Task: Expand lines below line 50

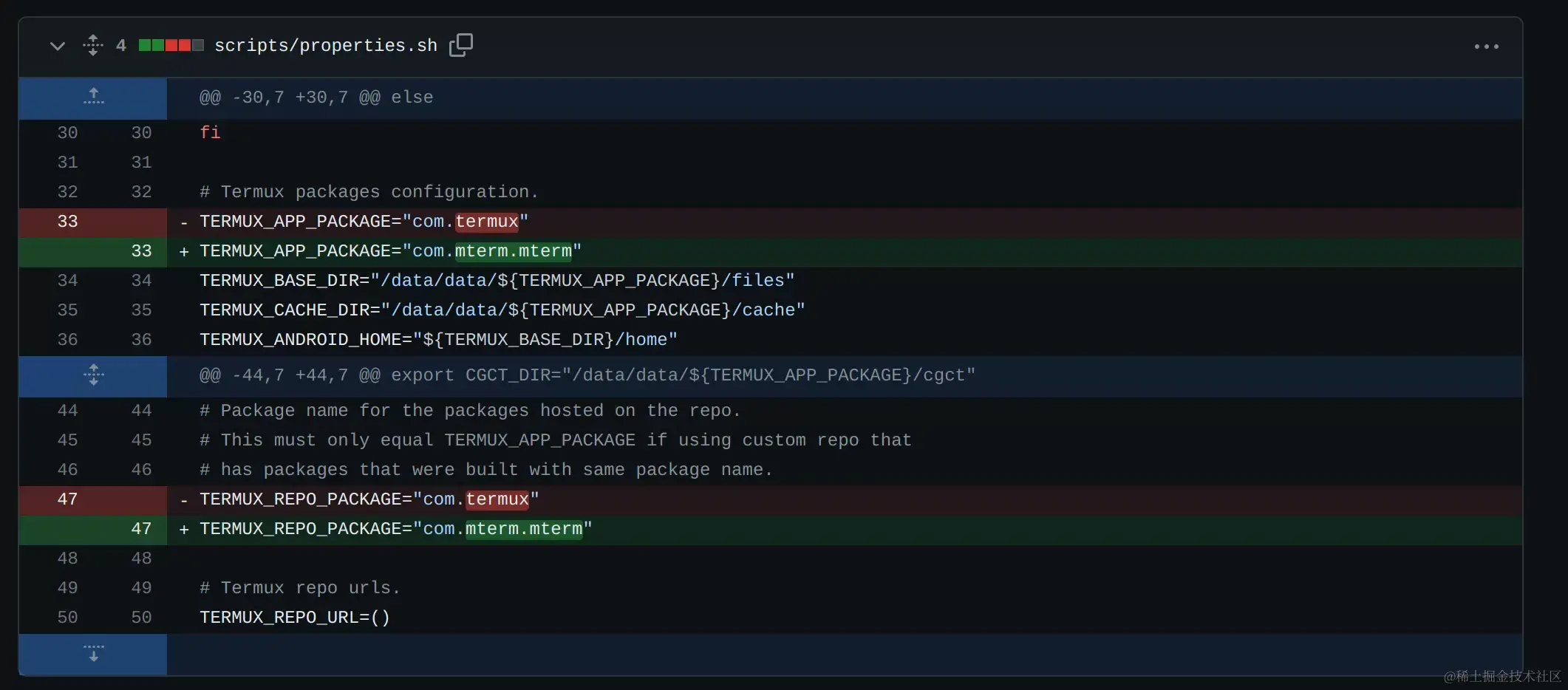Action: click(x=93, y=654)
